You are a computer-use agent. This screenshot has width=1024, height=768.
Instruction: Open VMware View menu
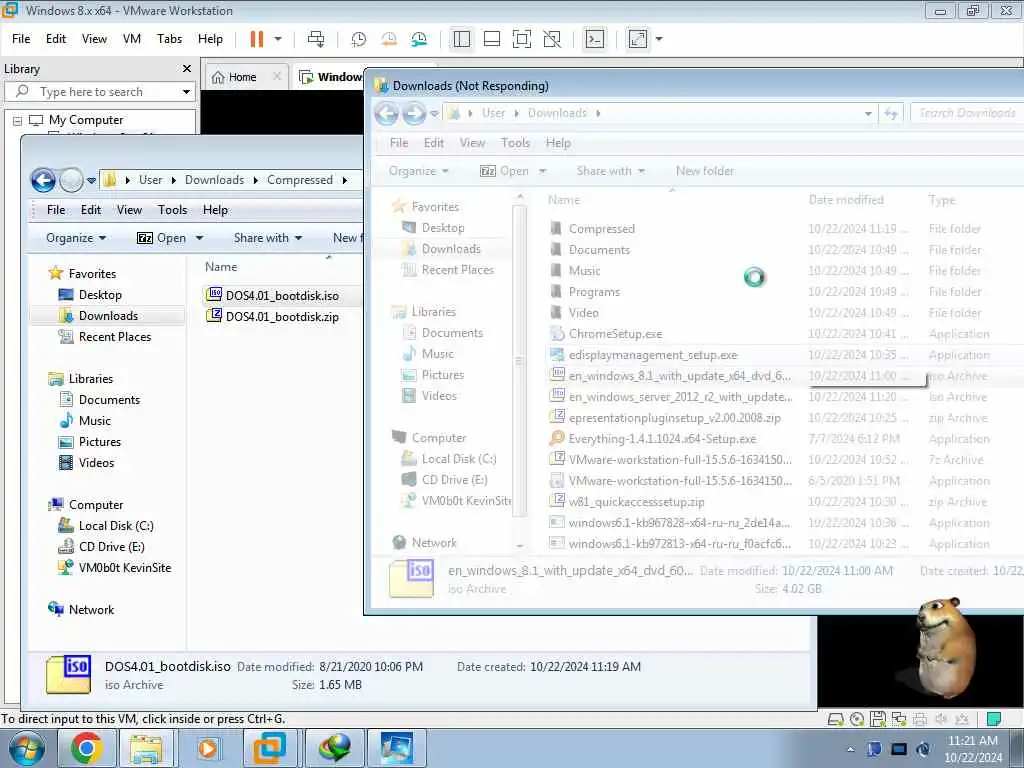(x=94, y=39)
